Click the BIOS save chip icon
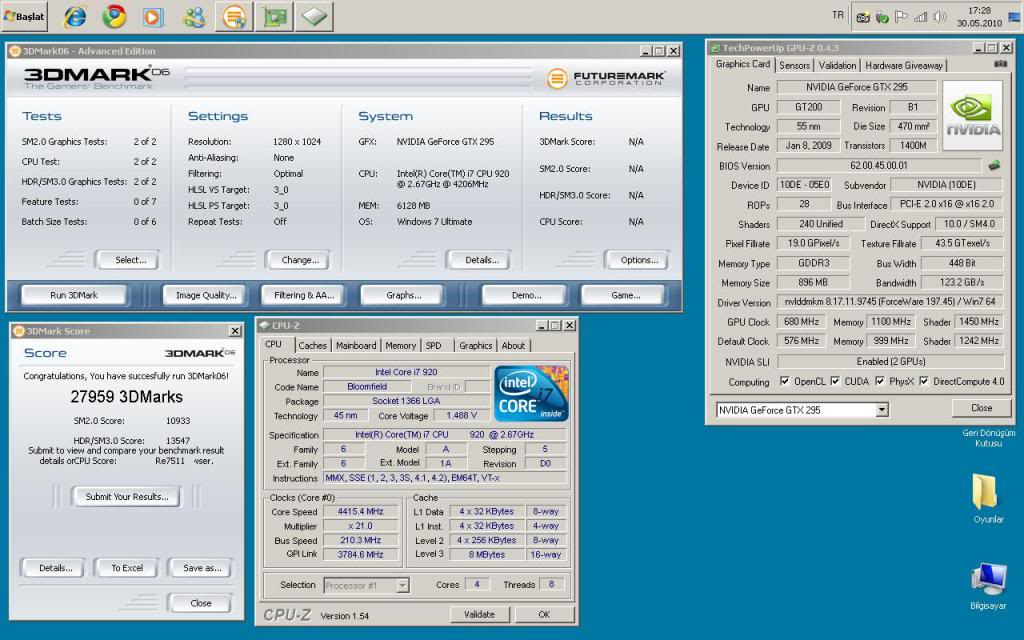The image size is (1024, 640). click(x=994, y=165)
